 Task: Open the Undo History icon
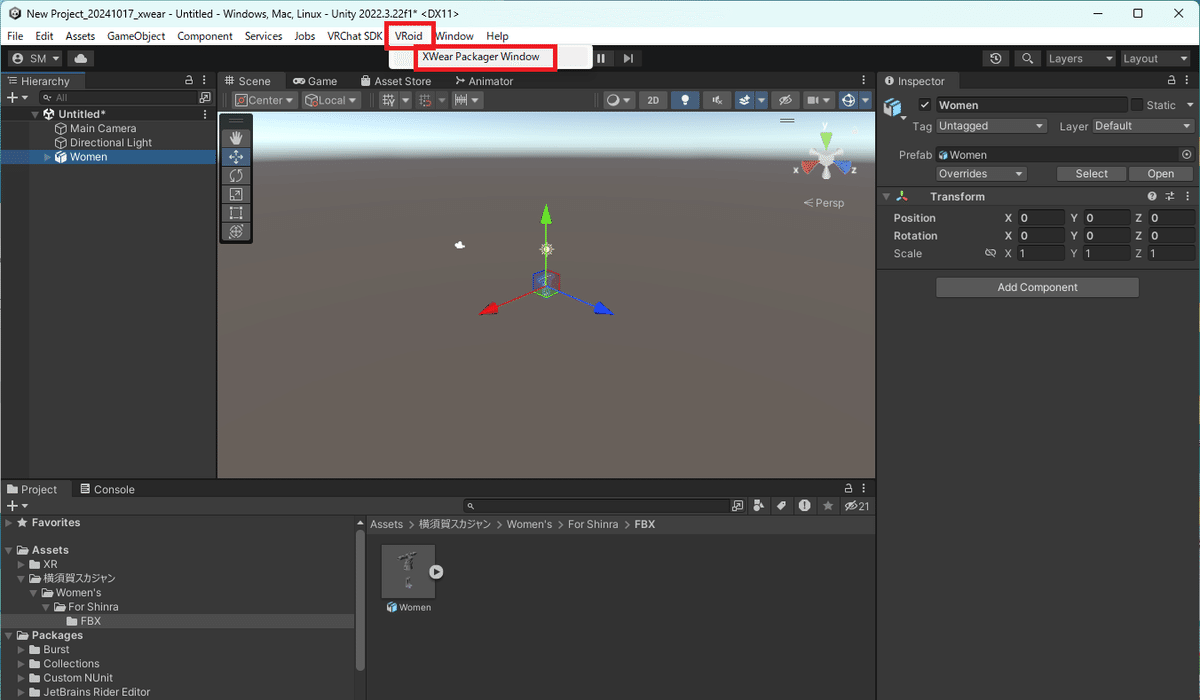[996, 59]
